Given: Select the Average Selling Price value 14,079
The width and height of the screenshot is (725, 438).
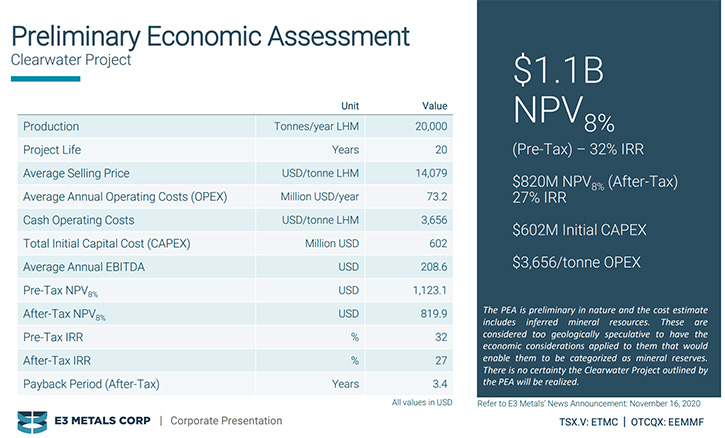Looking at the screenshot, I should pos(430,173).
